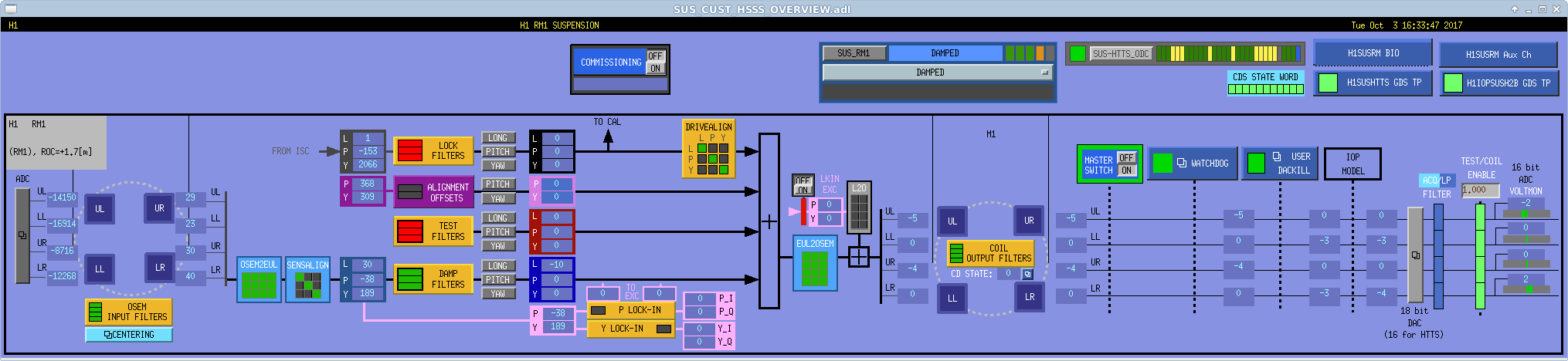The width and height of the screenshot is (1568, 361).
Task: Select the LR OSEM sensor next to ADC
Action: pyautogui.click(x=160, y=268)
